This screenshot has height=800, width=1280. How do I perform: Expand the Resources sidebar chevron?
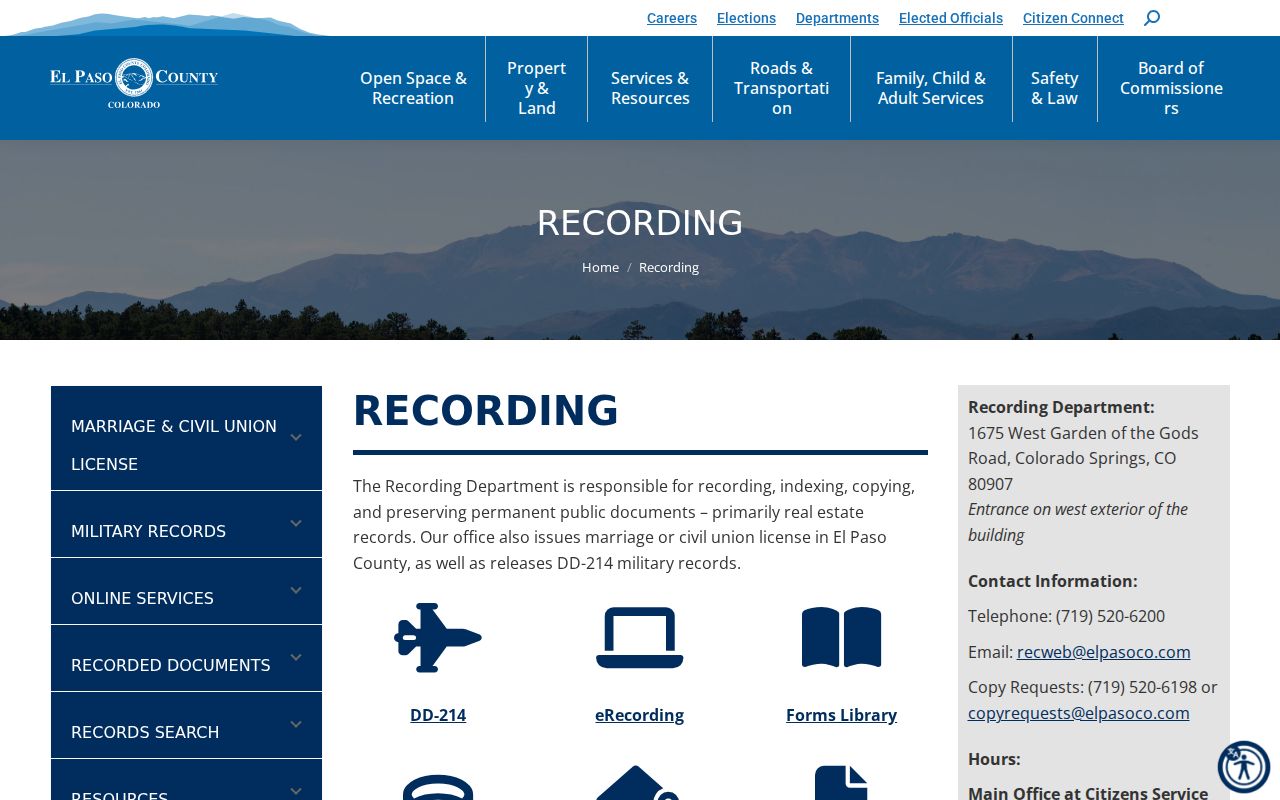(296, 791)
